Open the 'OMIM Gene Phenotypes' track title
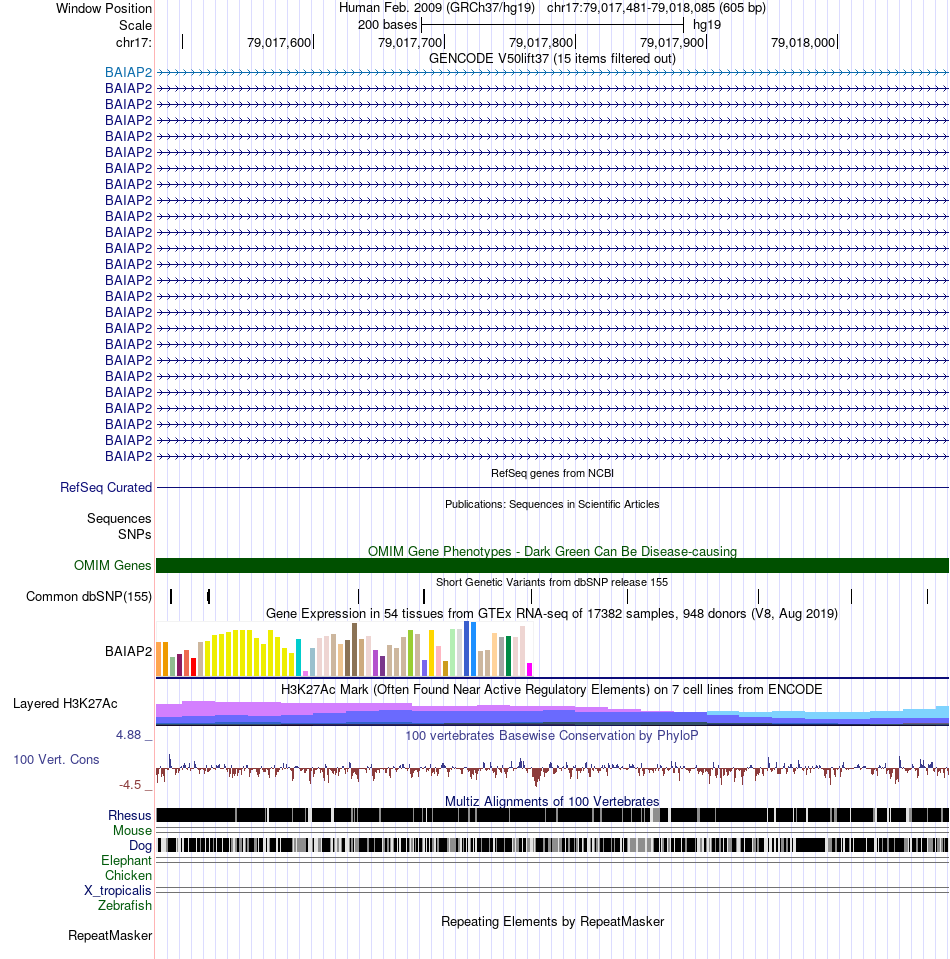Viewport: 950px width, 959px height. [x=552, y=552]
